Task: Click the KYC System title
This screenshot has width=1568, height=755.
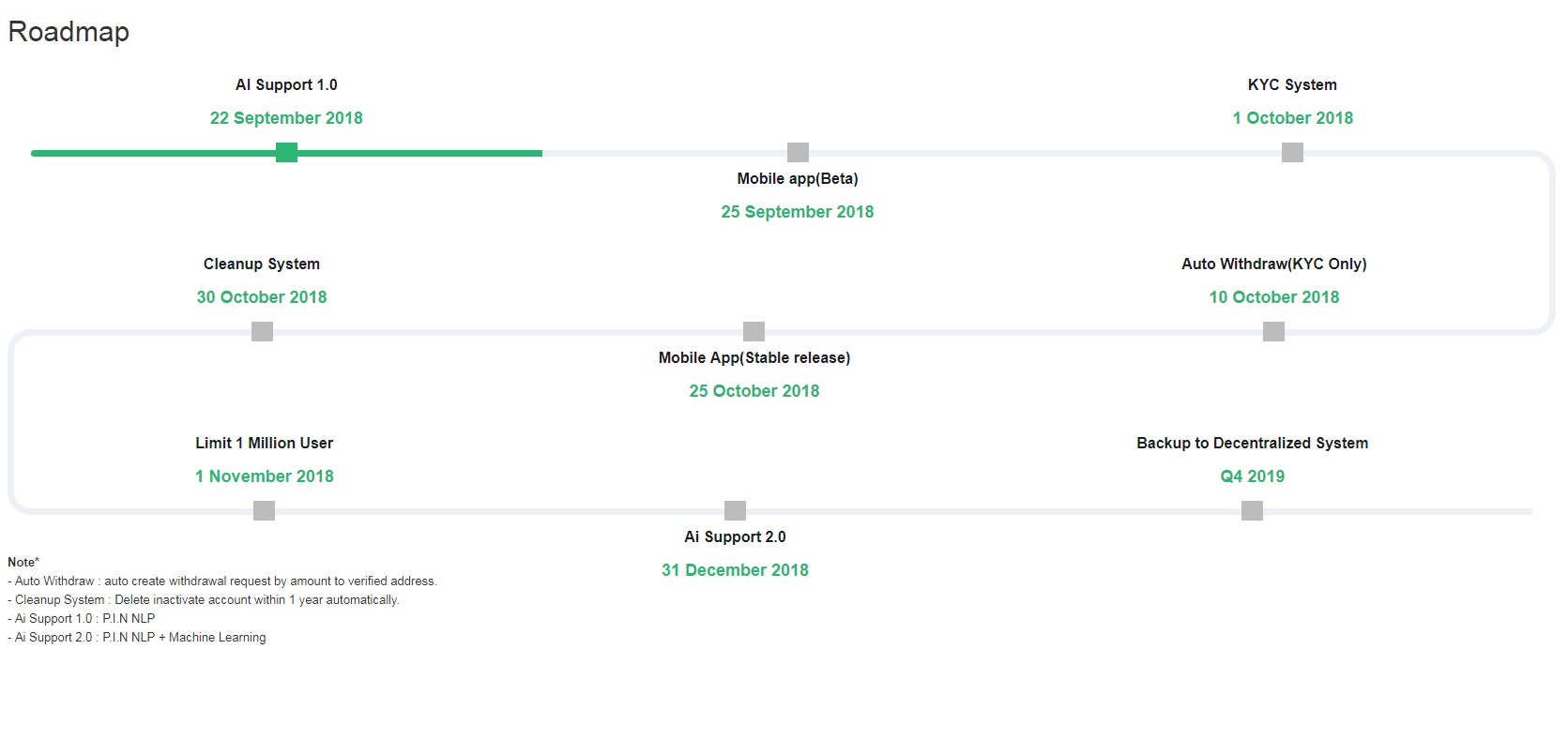Action: tap(1292, 84)
